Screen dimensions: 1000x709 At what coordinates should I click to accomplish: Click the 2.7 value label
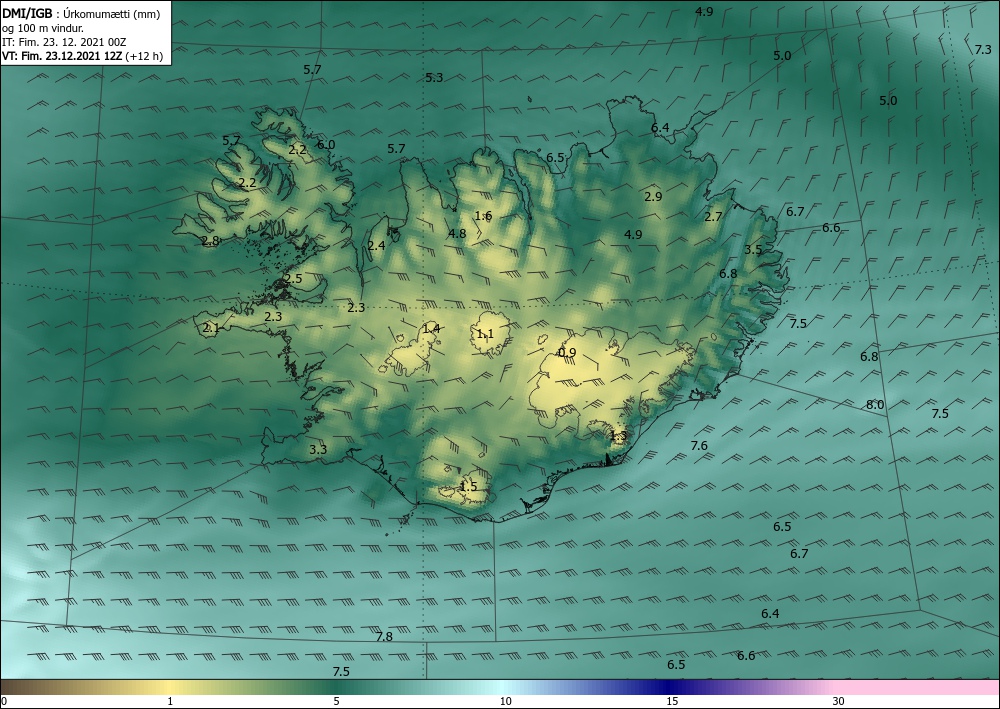[714, 217]
